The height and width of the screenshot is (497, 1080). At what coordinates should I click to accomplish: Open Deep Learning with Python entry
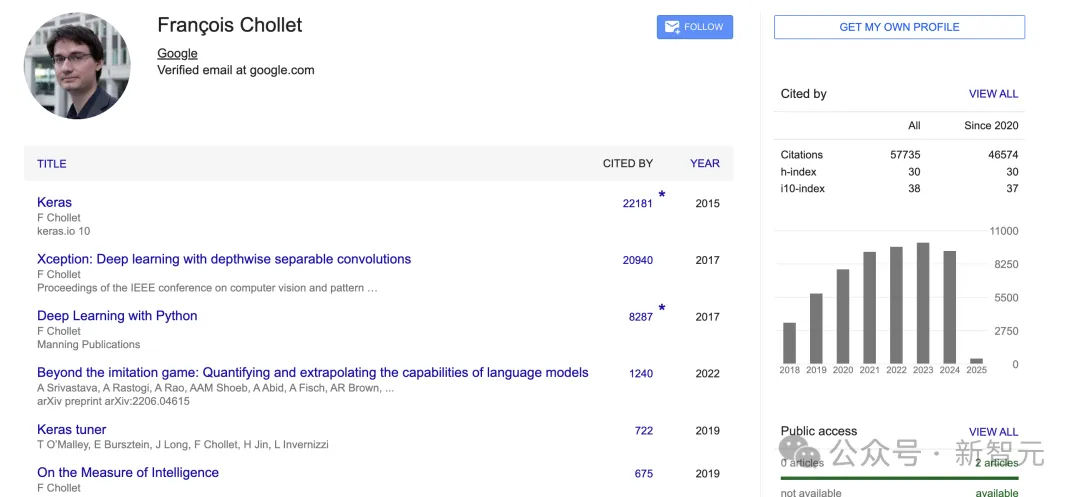coord(117,316)
